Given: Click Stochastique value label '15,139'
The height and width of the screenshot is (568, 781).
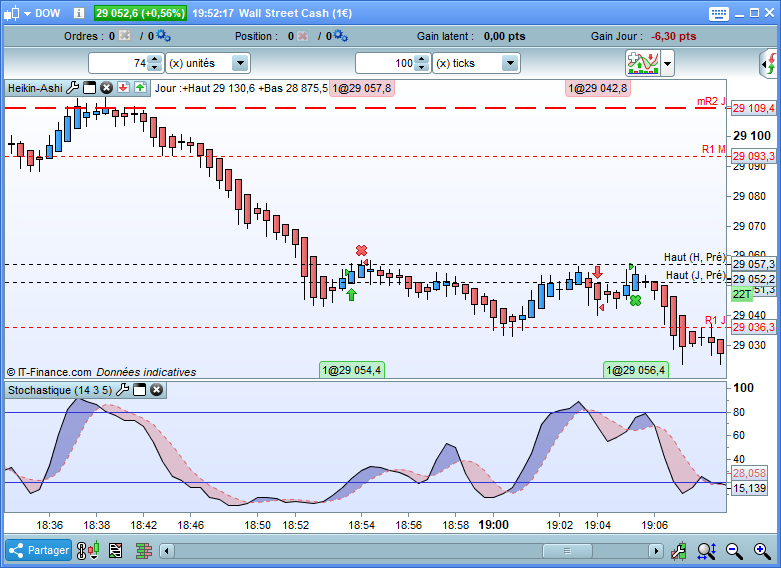Looking at the screenshot, I should click(749, 488).
